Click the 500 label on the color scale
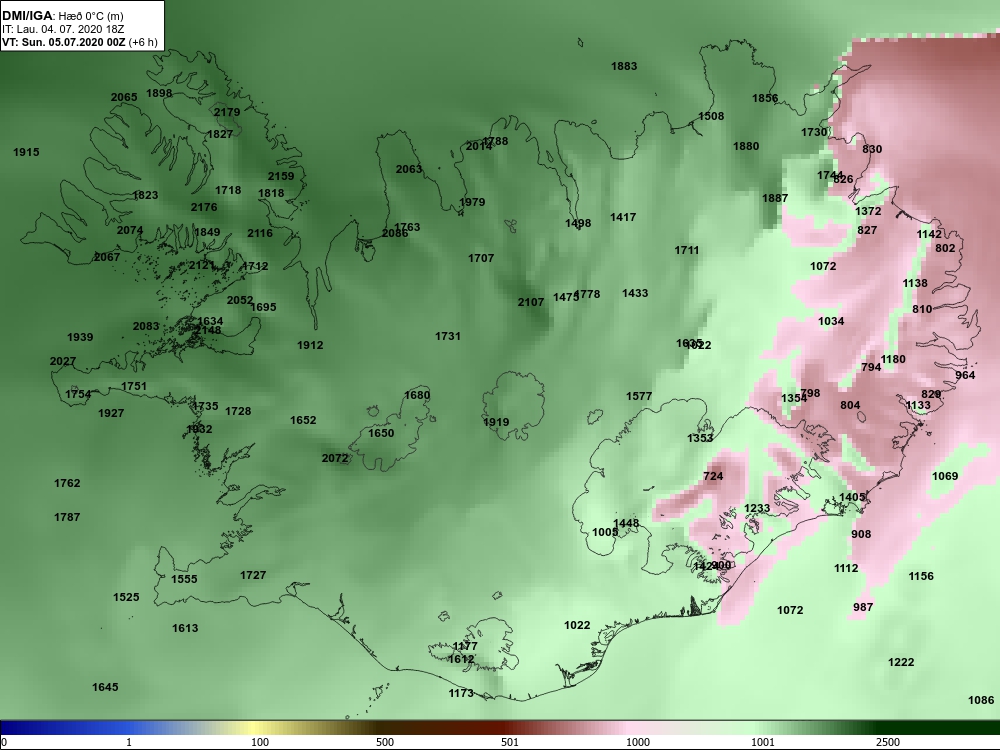The height and width of the screenshot is (750, 1000). 385,742
